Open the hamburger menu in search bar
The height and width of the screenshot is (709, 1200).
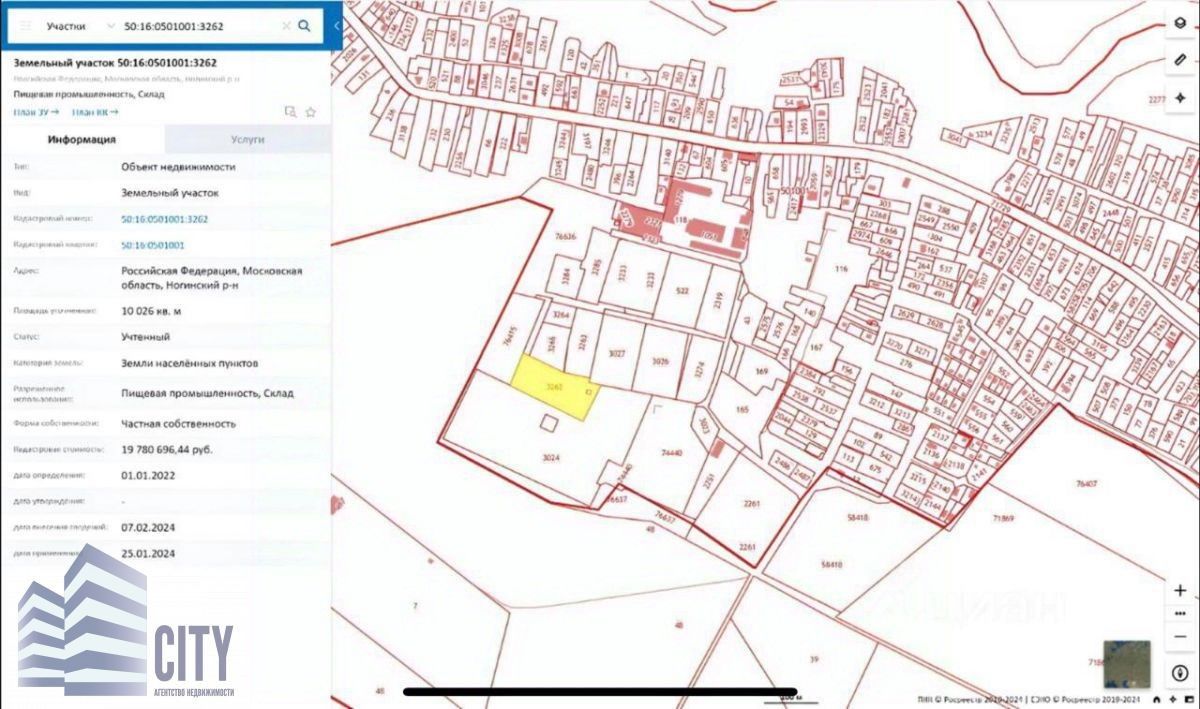pyautogui.click(x=26, y=26)
